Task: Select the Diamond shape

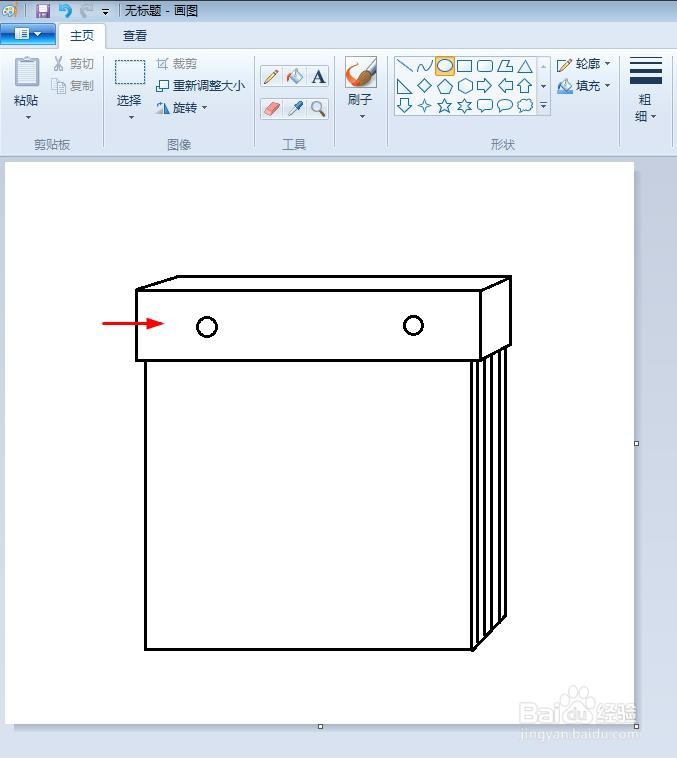Action: pos(425,86)
